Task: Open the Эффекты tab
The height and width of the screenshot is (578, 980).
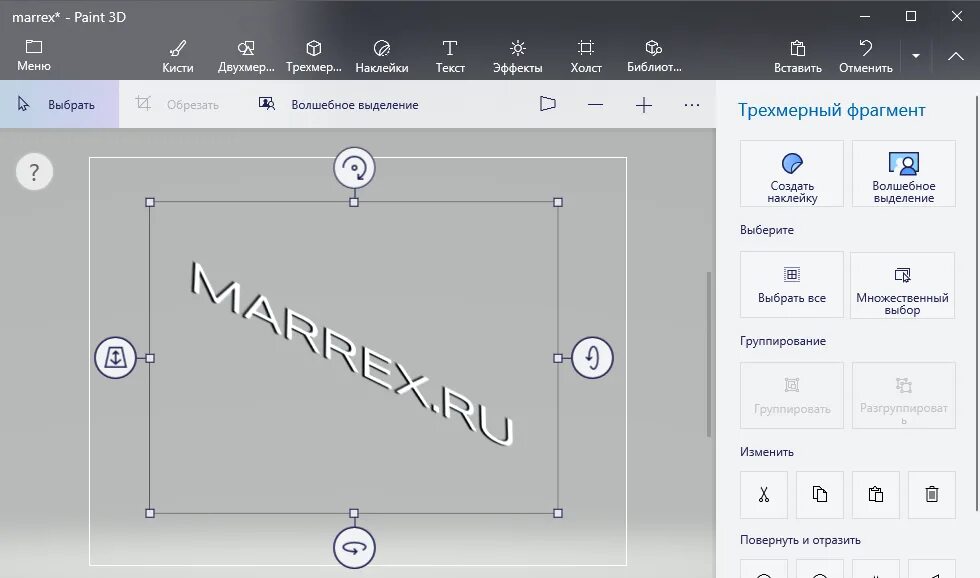Action: click(518, 57)
